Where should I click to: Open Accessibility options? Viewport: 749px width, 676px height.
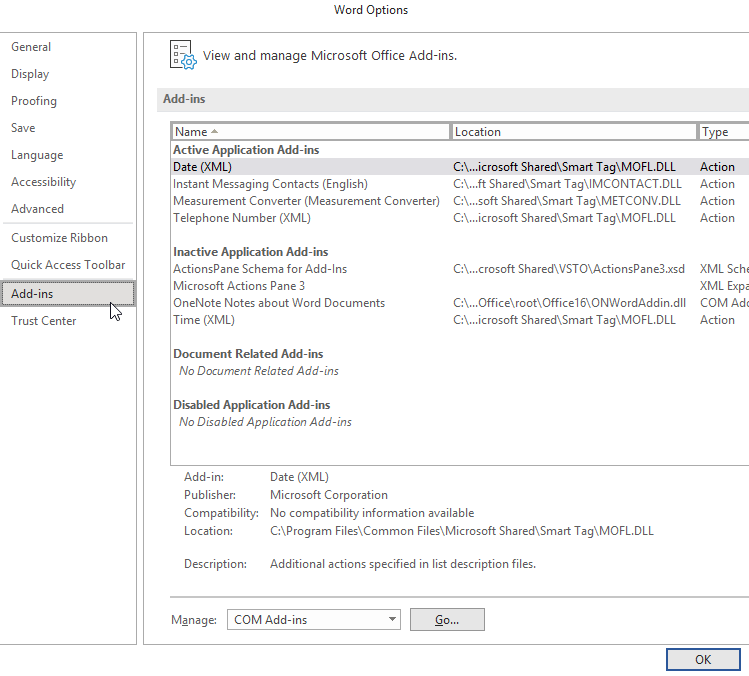coord(43,182)
